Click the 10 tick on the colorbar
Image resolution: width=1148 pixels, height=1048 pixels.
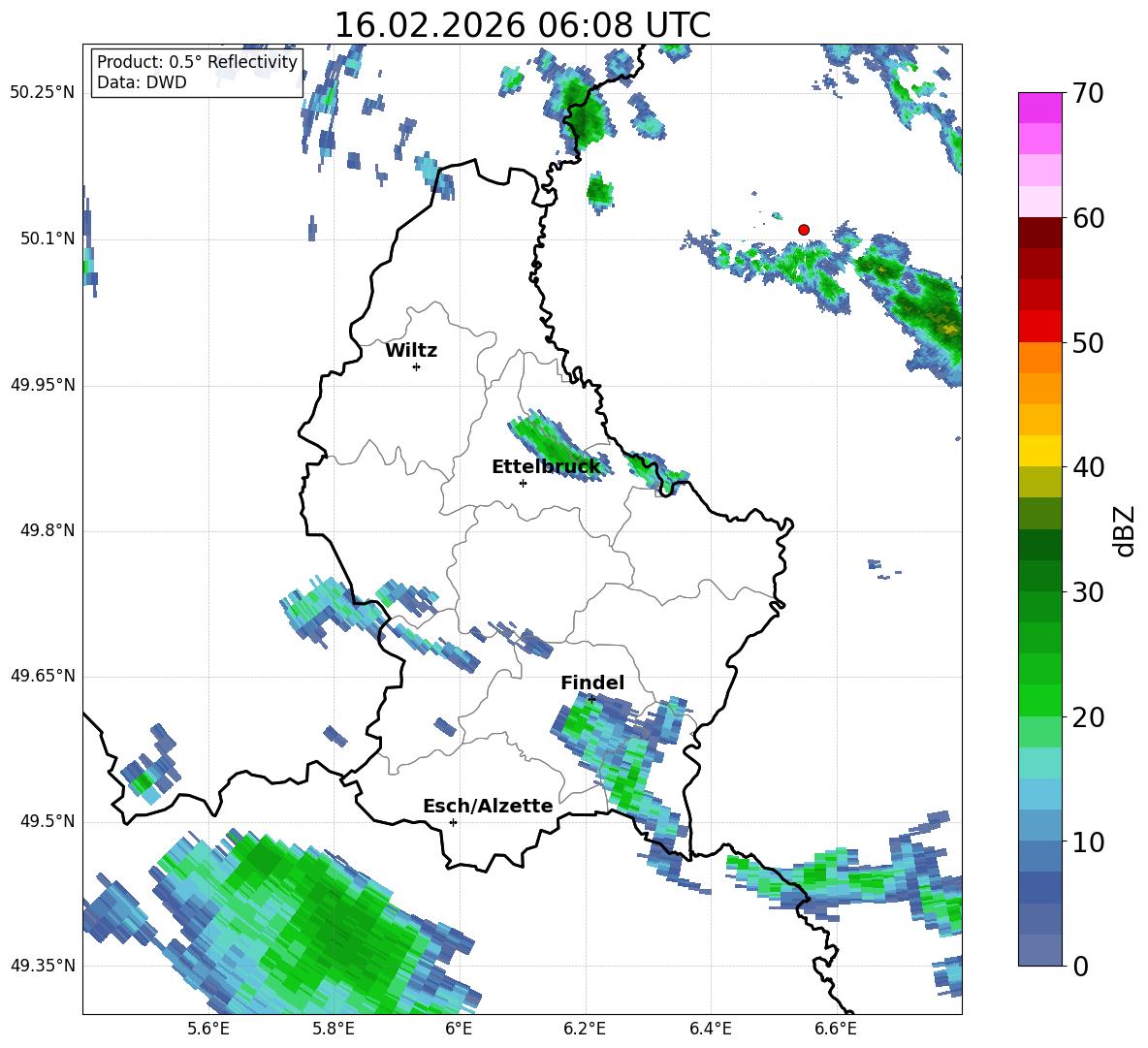pyautogui.click(x=1088, y=842)
